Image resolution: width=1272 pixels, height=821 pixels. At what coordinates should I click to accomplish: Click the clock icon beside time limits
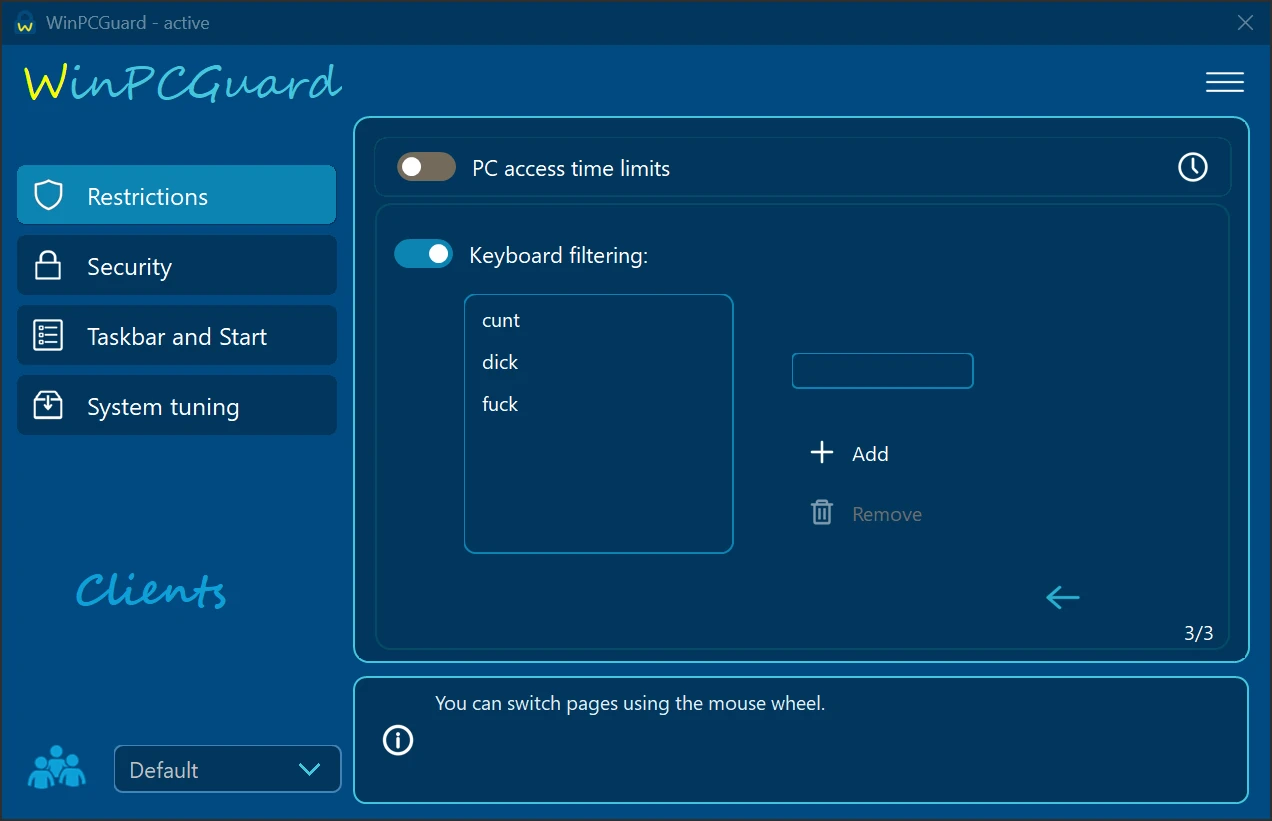pyautogui.click(x=1192, y=167)
